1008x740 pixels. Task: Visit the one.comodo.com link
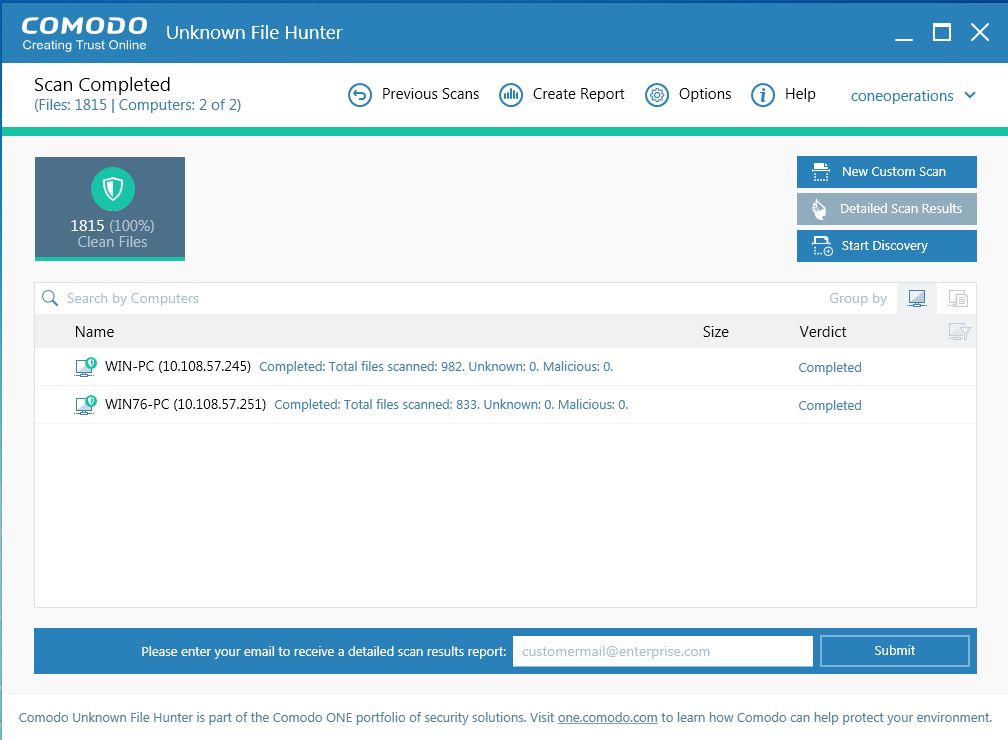point(608,717)
